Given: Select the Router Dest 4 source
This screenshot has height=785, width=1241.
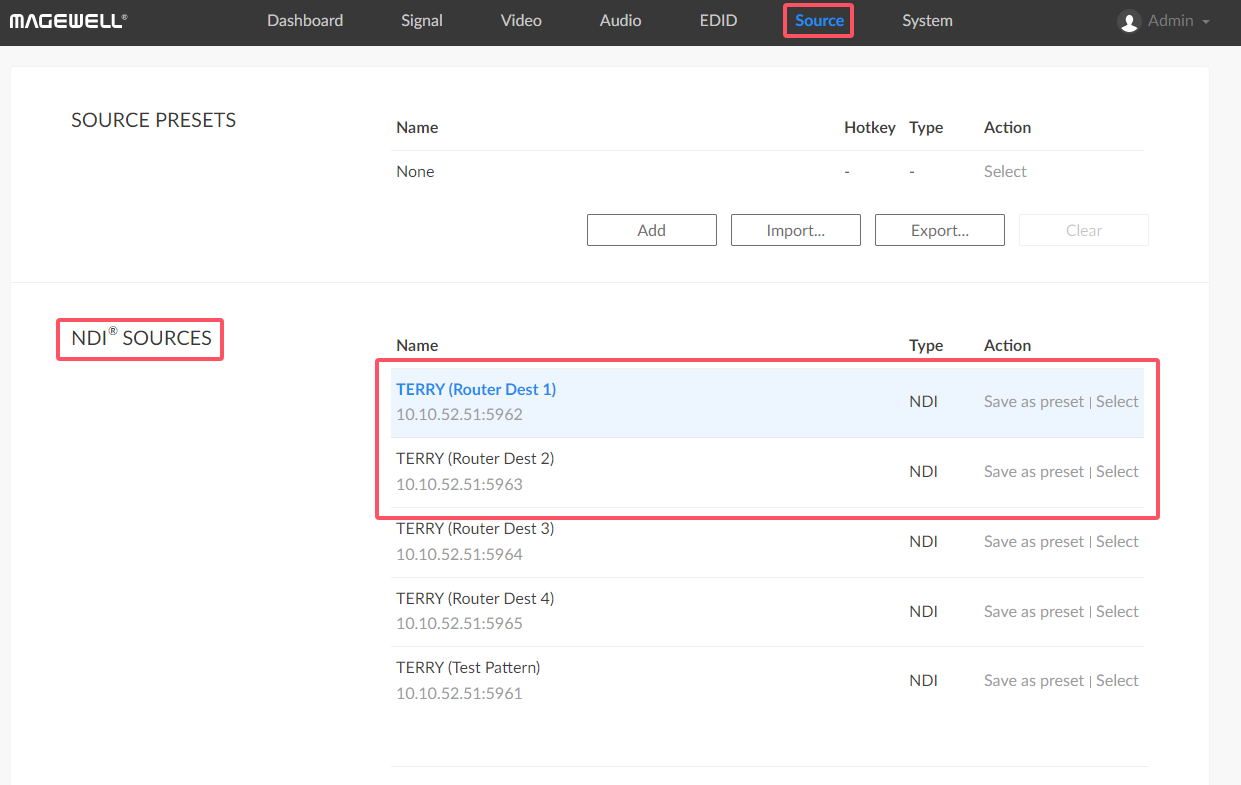Looking at the screenshot, I should pos(1117,612).
